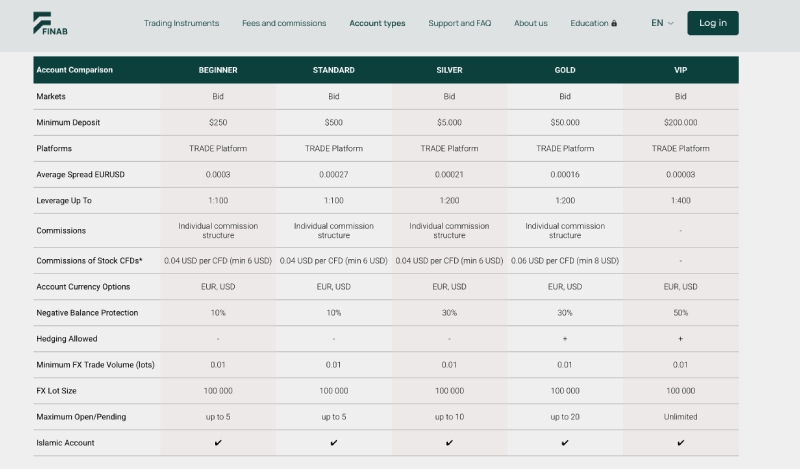Visit the About us page

531,23
